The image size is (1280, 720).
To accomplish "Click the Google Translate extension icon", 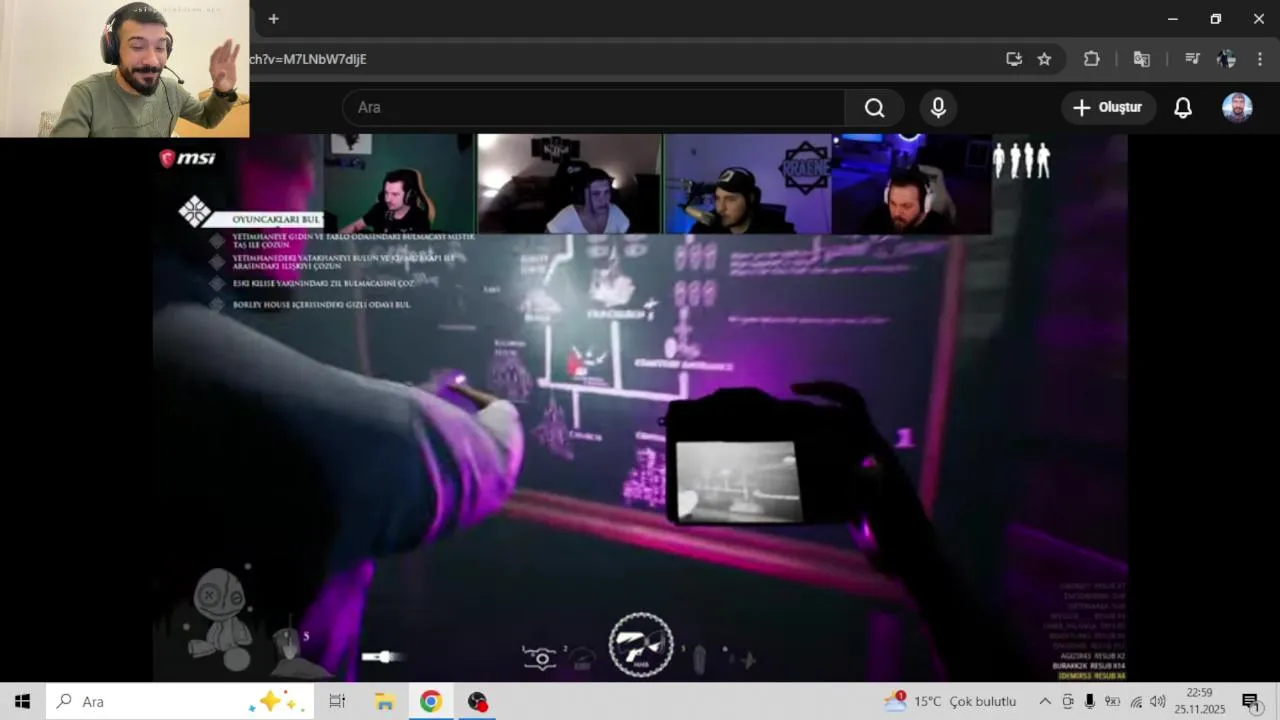I will tap(1141, 59).
